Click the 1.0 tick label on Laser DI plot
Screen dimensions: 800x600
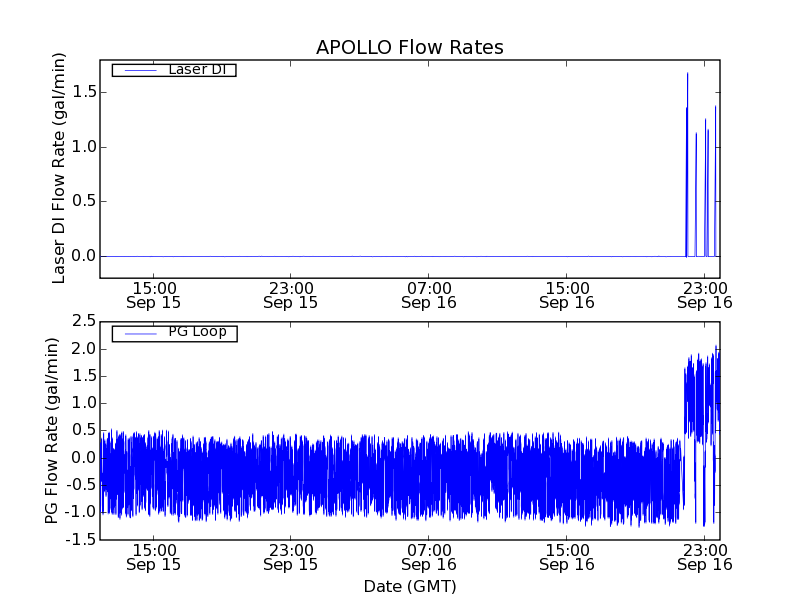[84, 147]
